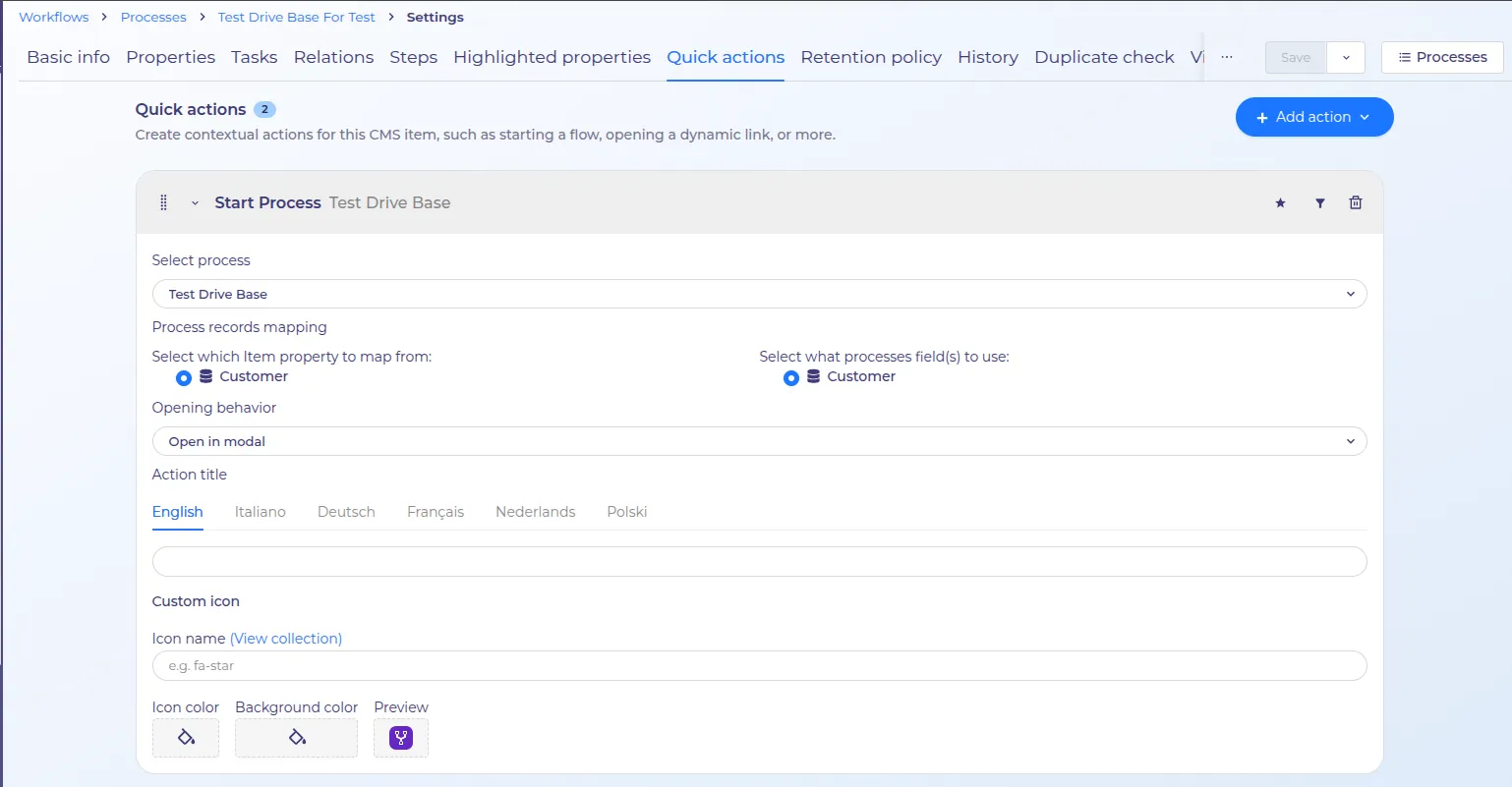Go to Processes breadcrumb link
This screenshot has width=1512, height=787.
(153, 17)
